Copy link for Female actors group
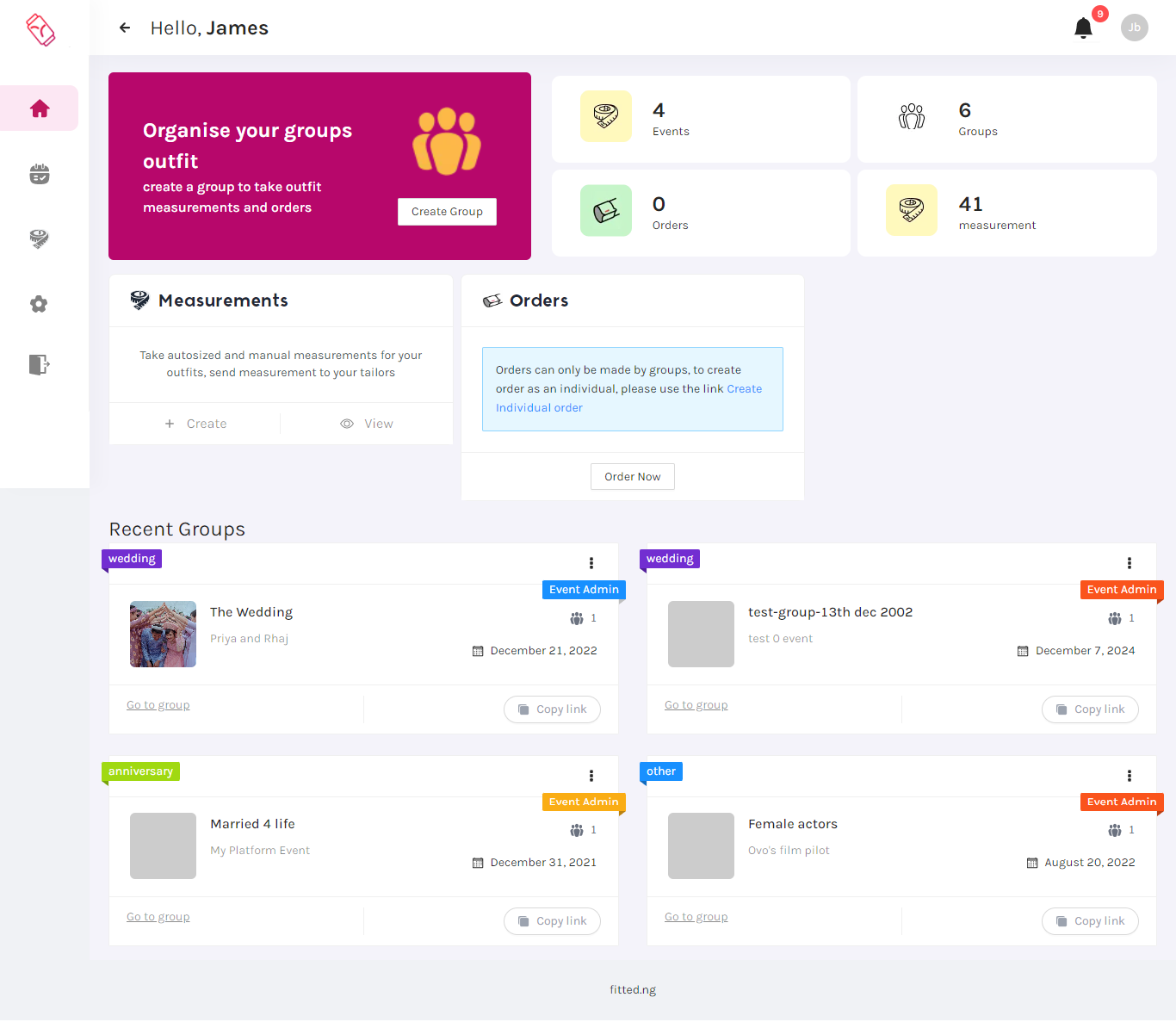1176x1022 pixels. pos(1090,921)
